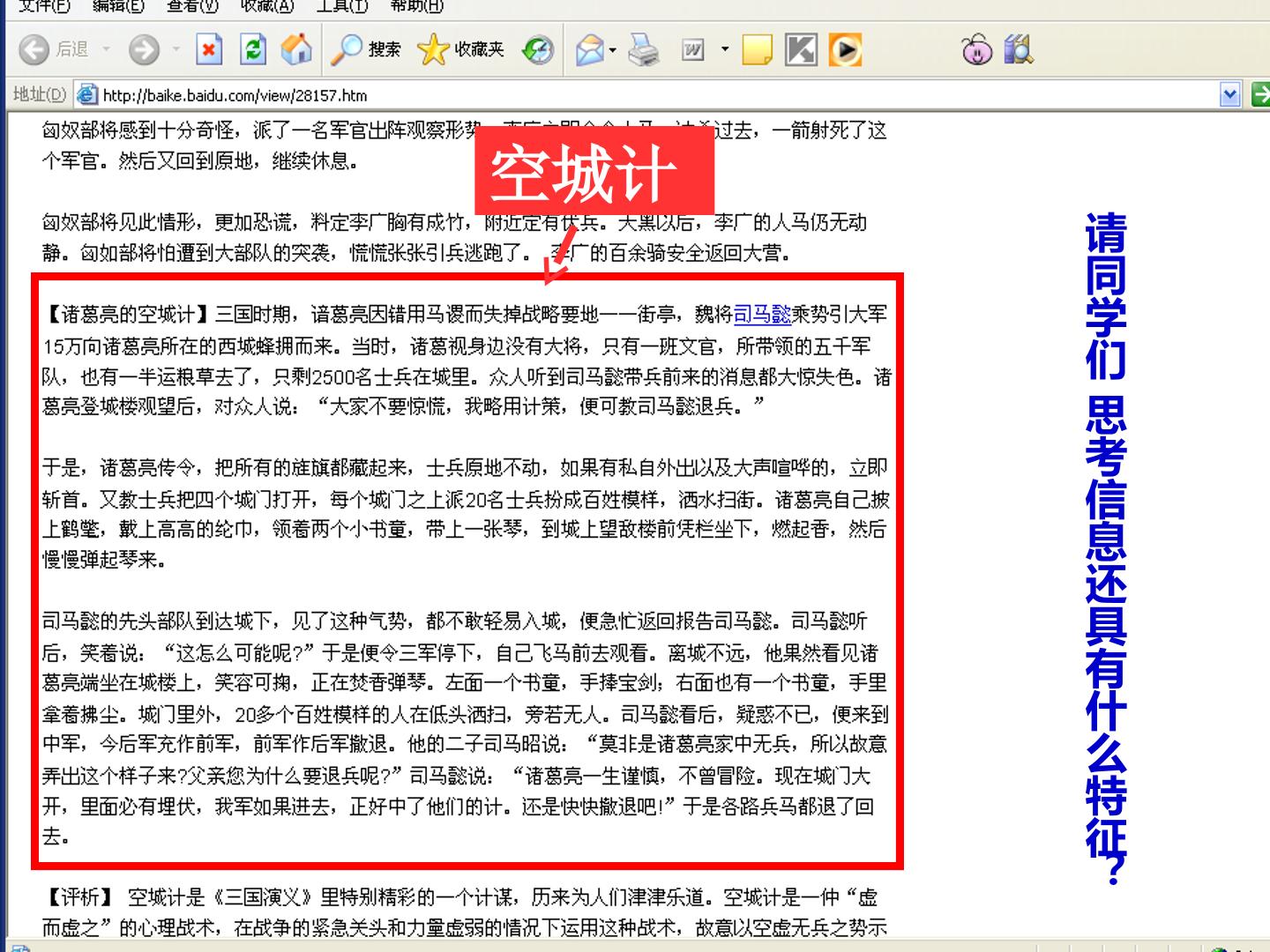This screenshot has width=1270, height=952.
Task: Click the Edit with Word icon
Action: [693, 49]
